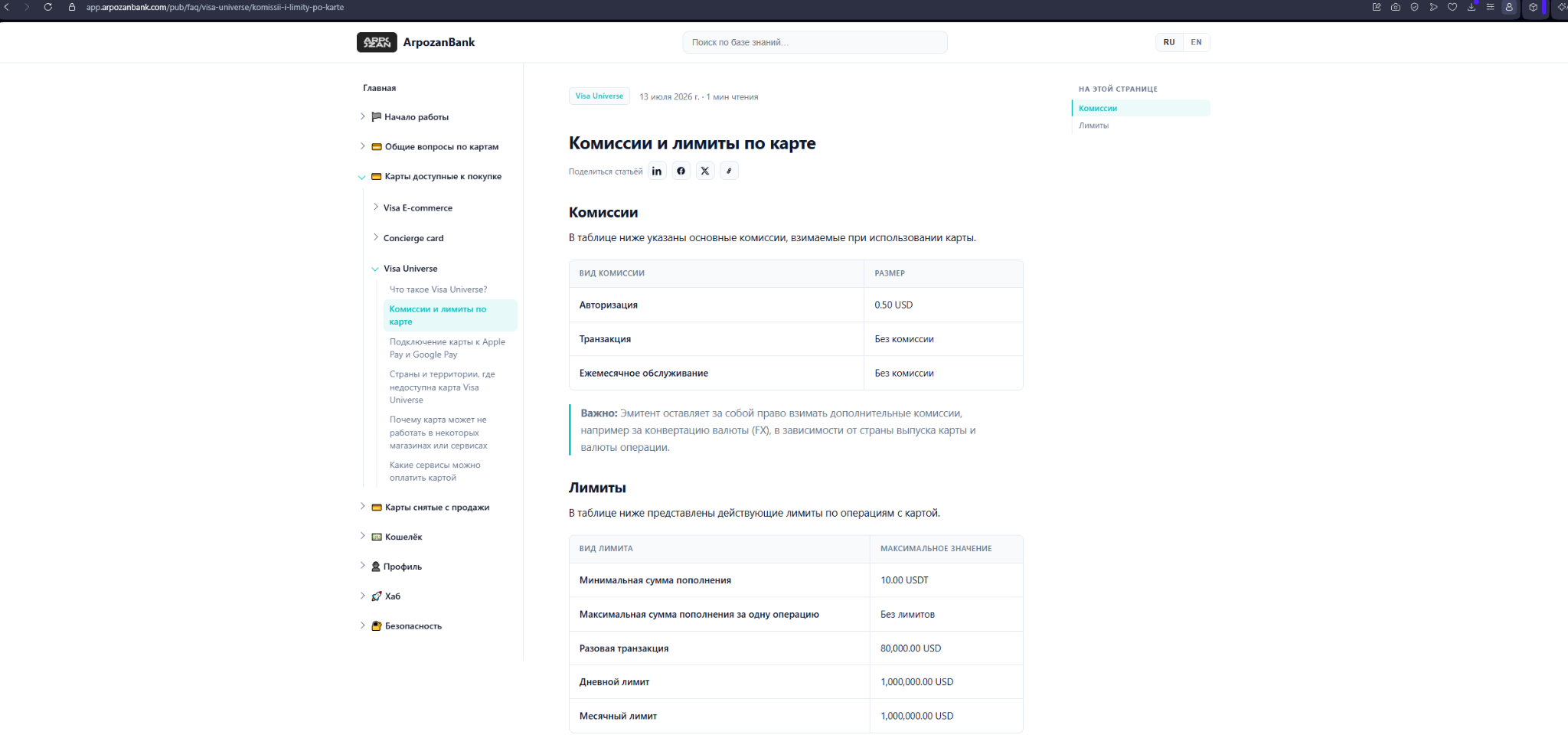Share the article on Facebook
Screen dimensions: 1568x748
[681, 171]
